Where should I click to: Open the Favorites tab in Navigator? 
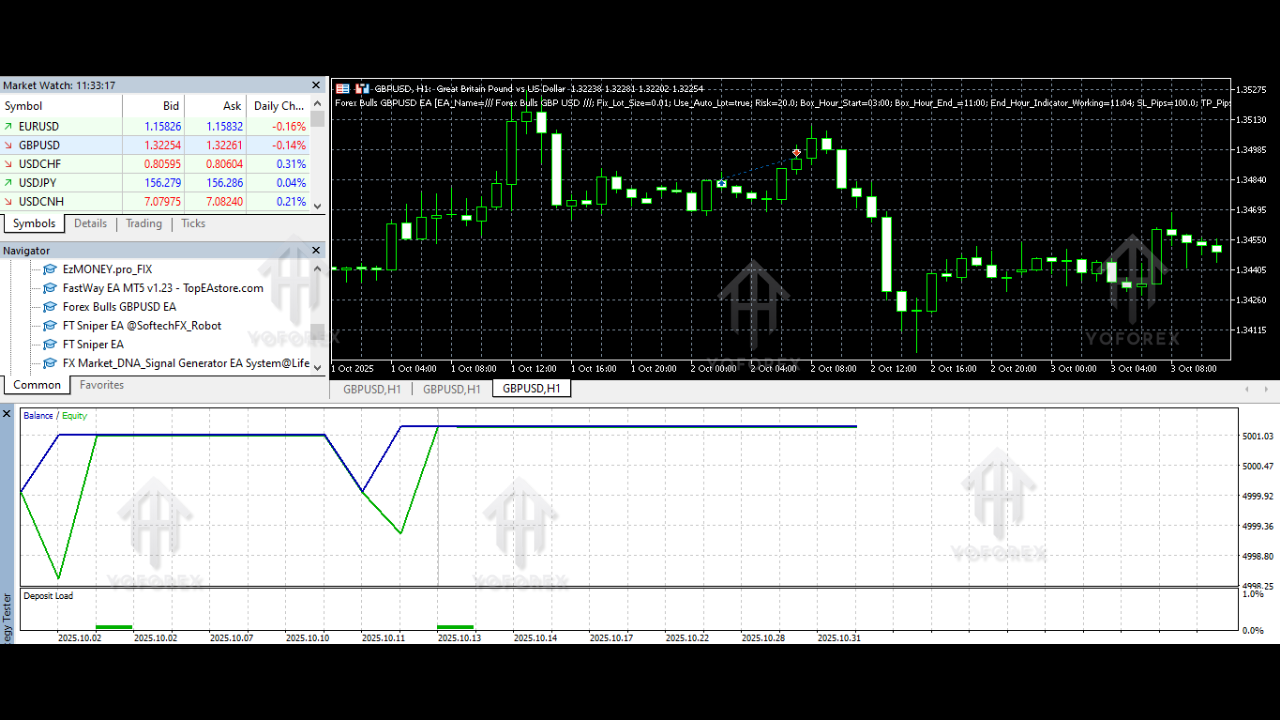coord(101,384)
